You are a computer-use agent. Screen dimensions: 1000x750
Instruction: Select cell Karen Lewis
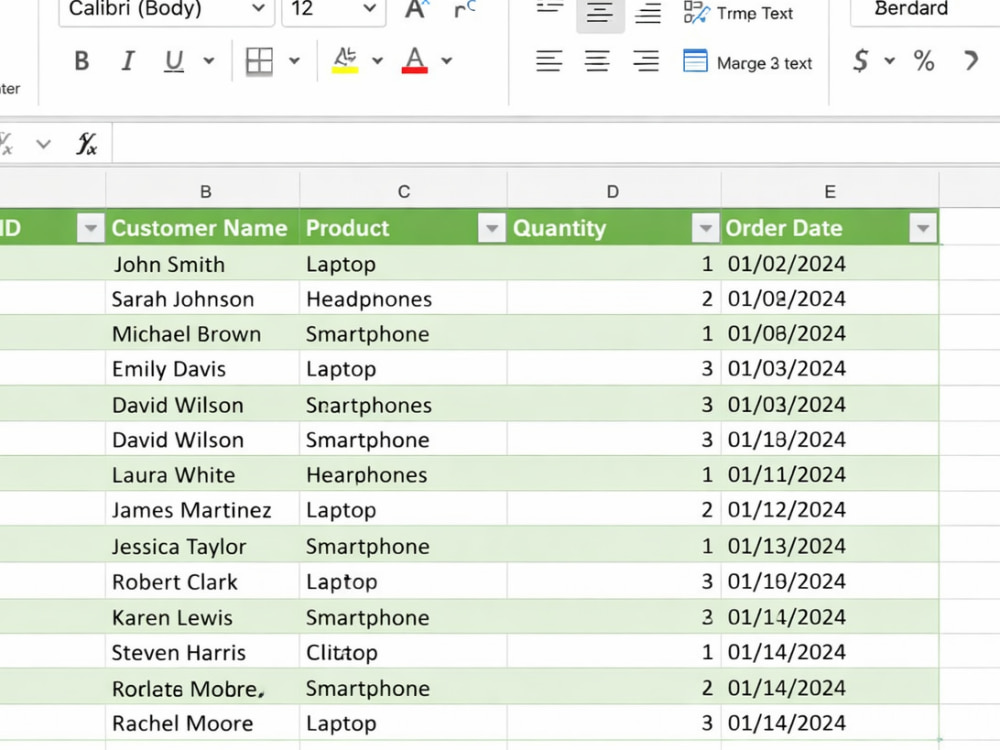203,617
